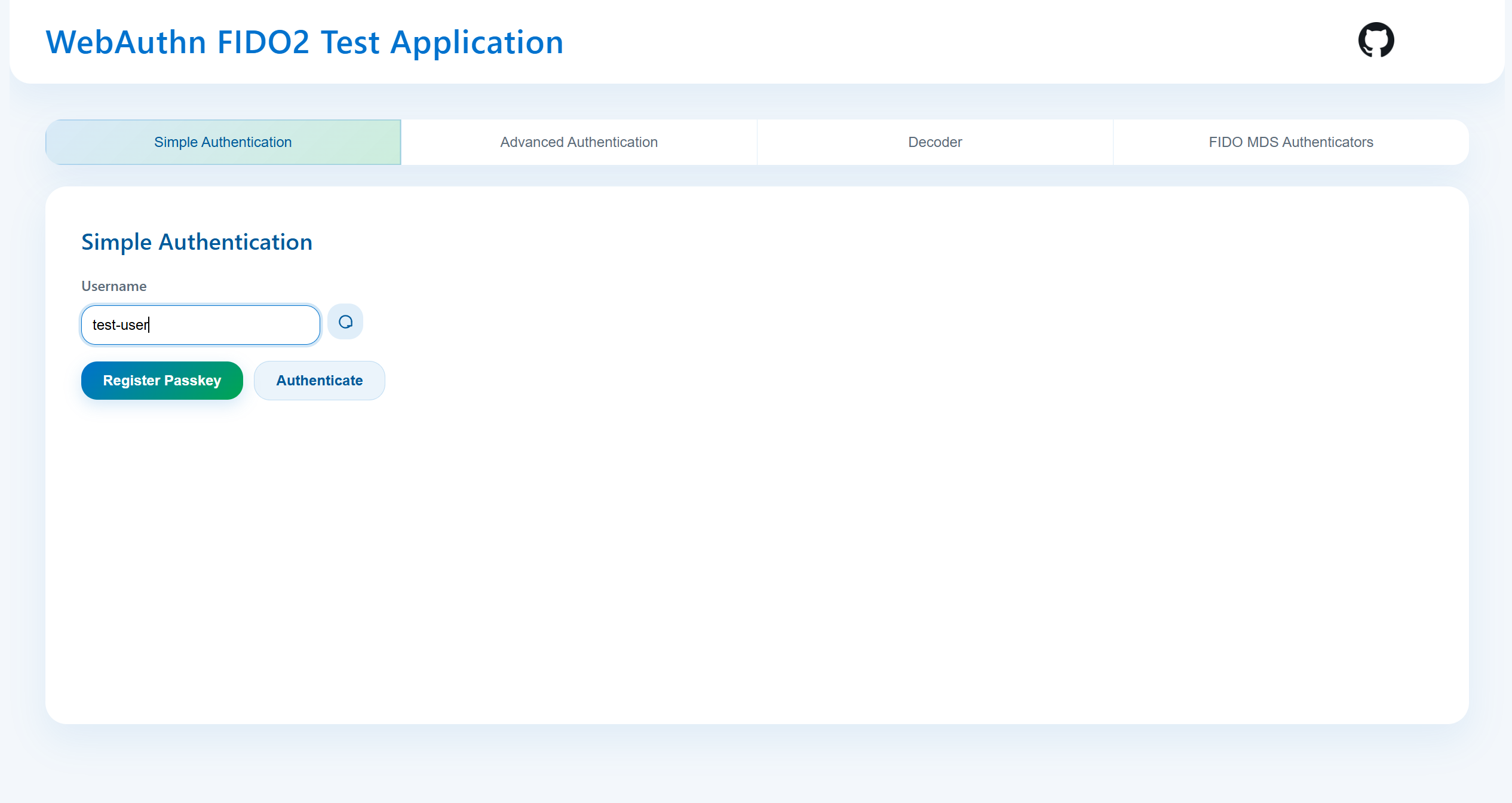Regenerate username with the circular arrow button
Viewport: 1512px width, 803px height.
[345, 322]
